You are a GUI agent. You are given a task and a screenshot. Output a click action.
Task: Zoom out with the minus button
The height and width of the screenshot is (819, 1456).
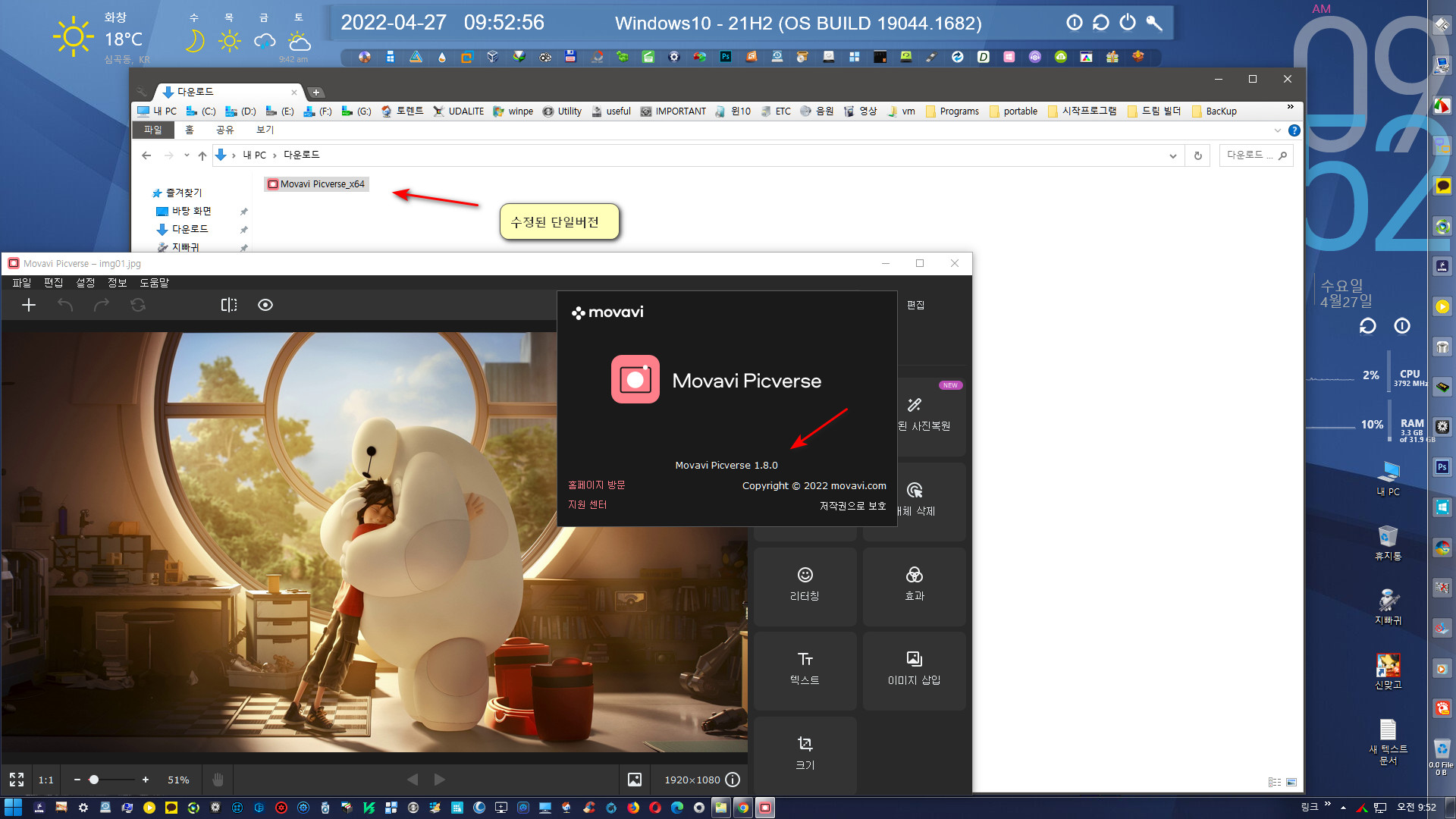click(77, 780)
